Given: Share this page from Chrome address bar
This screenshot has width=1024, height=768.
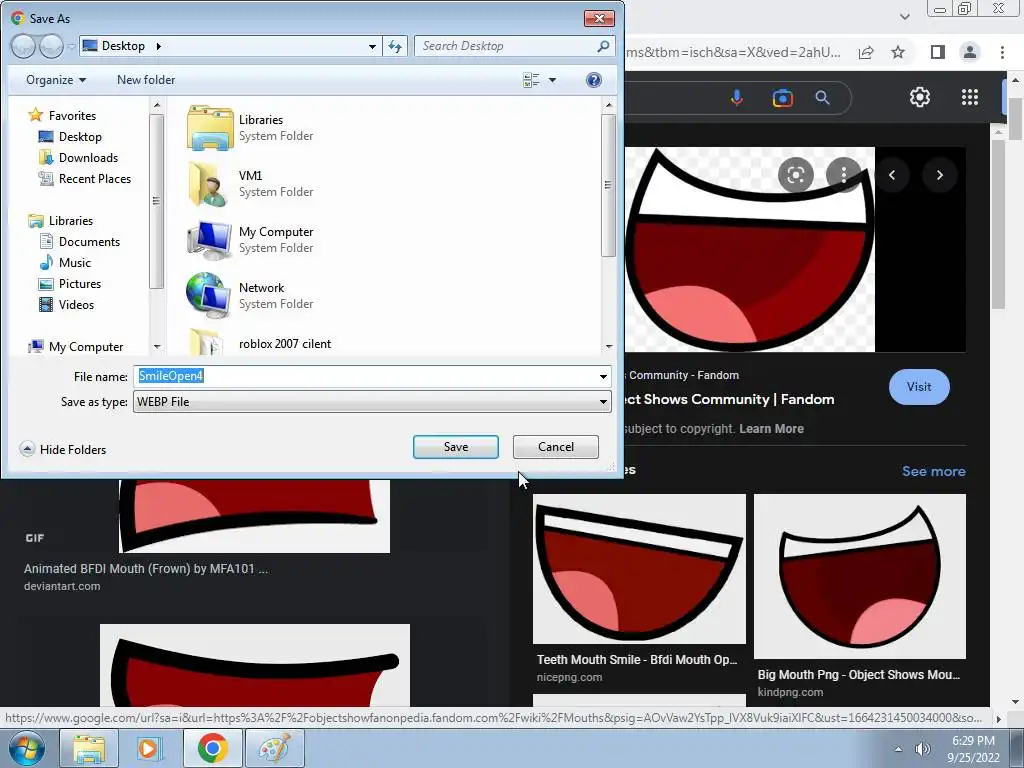Looking at the screenshot, I should point(866,52).
